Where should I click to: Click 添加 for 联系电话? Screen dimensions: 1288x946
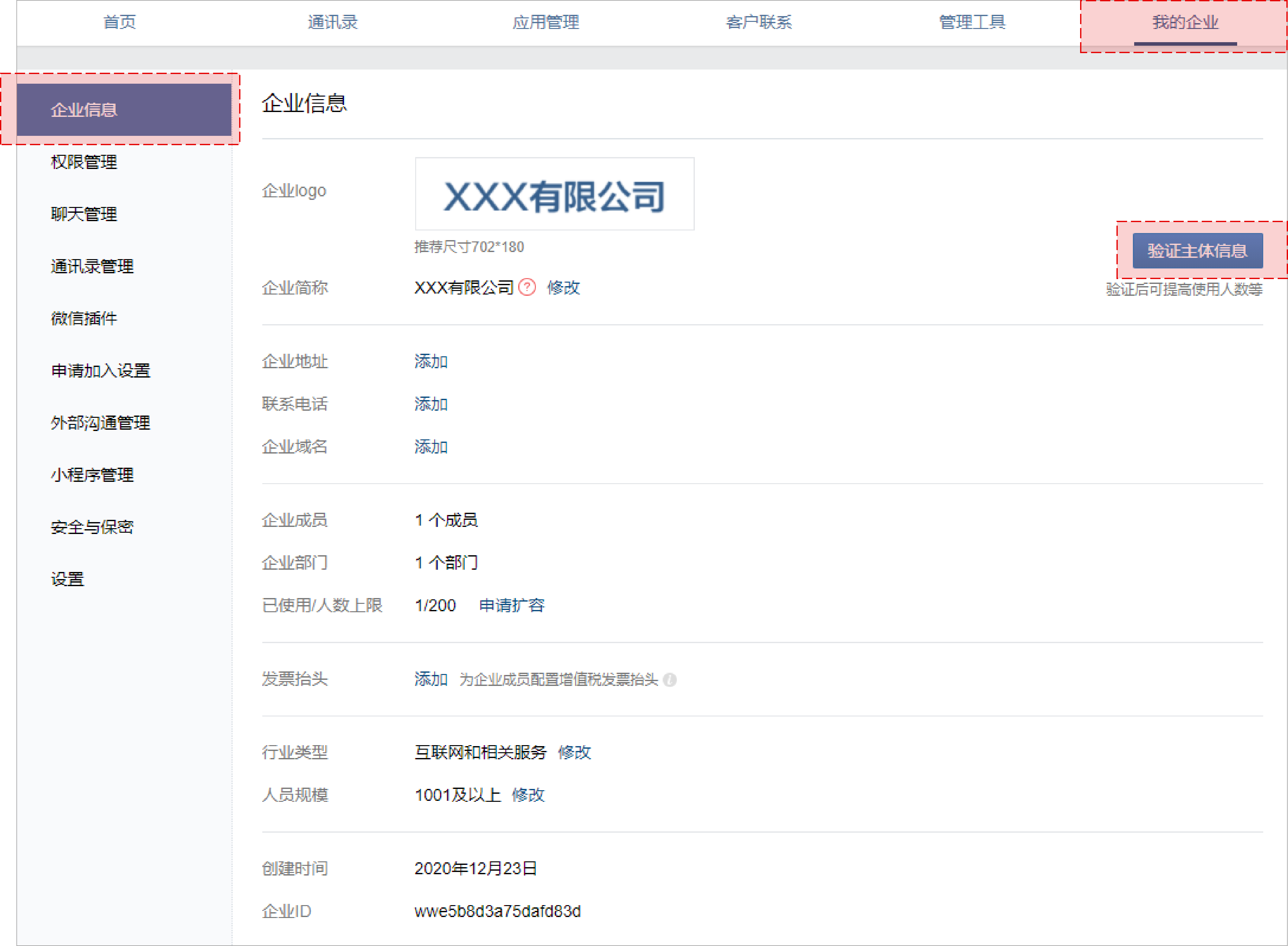point(431,404)
